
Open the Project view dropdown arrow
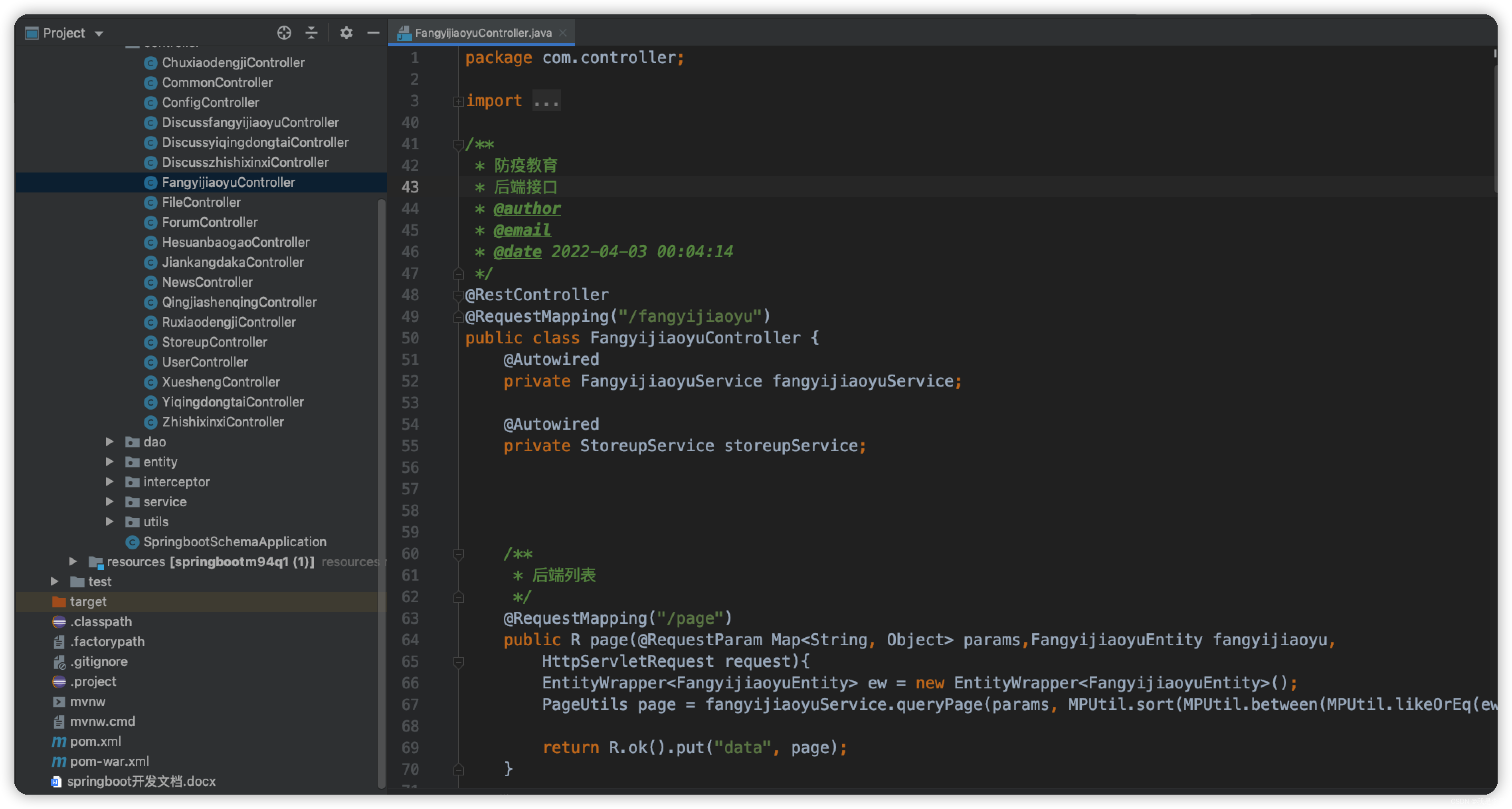pyautogui.click(x=99, y=34)
